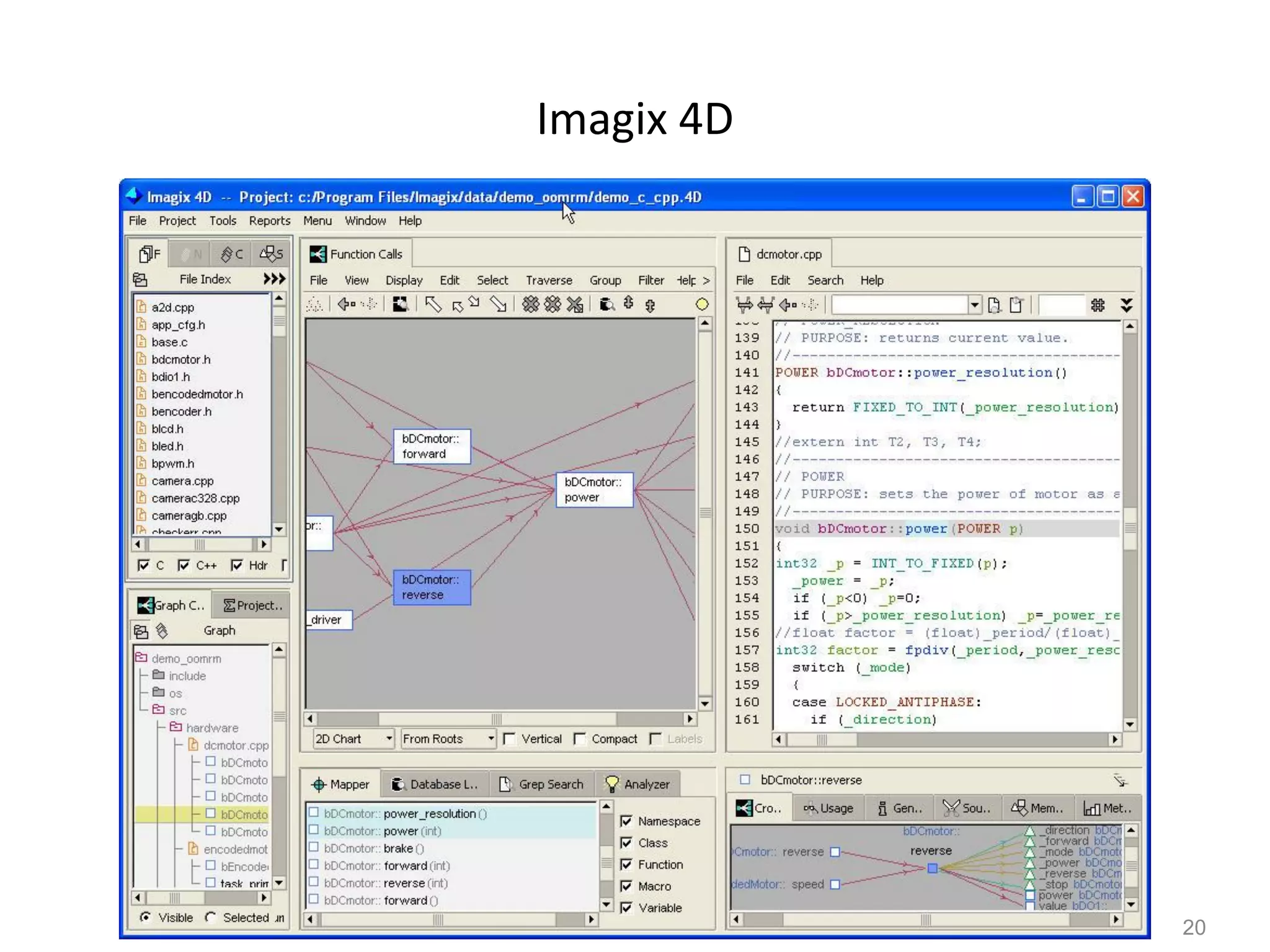Select camera.cpp in the File Index list
This screenshot has height=952, width=1270.
point(182,481)
